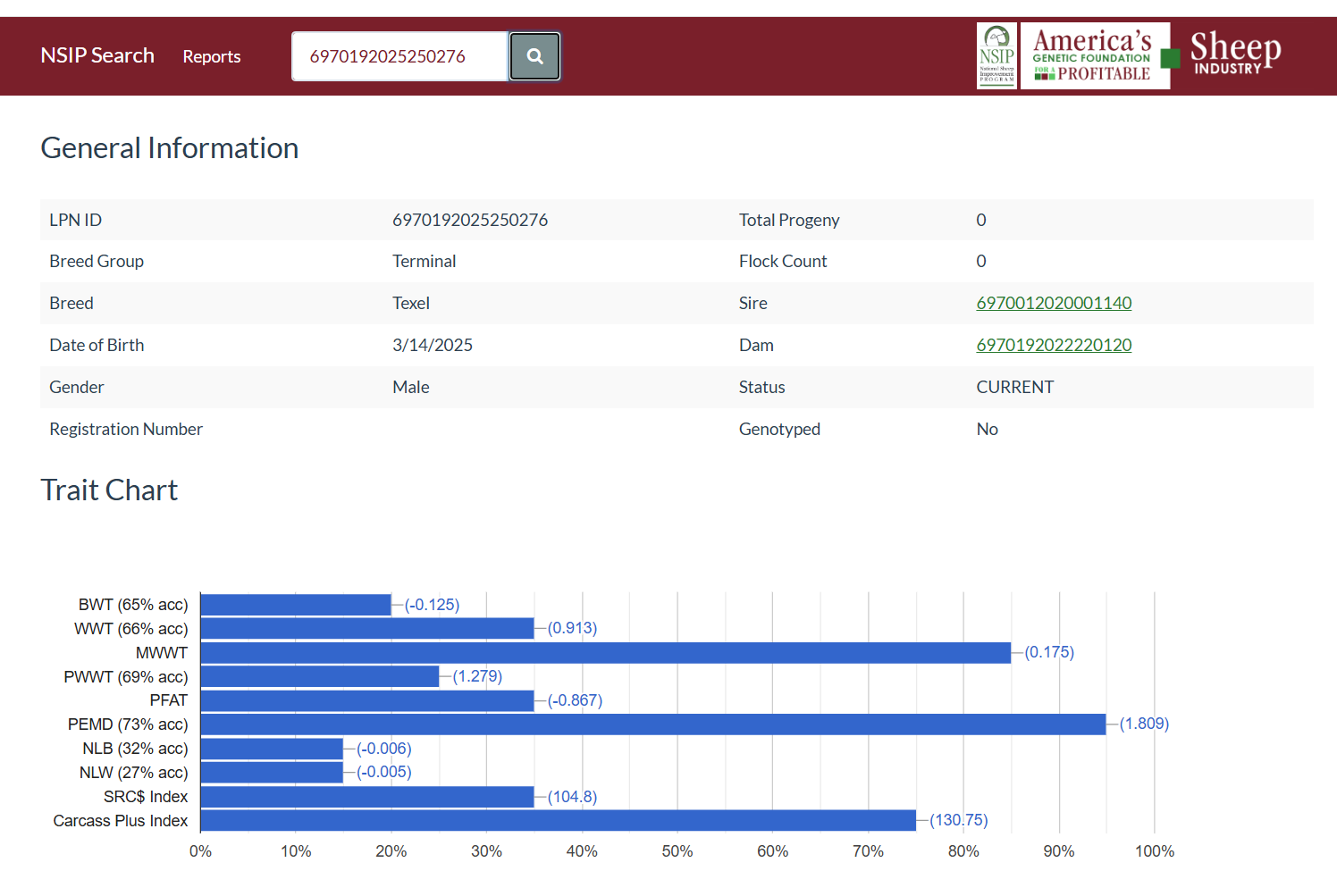Select the PEMD bar in the chart
The height and width of the screenshot is (896, 1337).
[652, 724]
